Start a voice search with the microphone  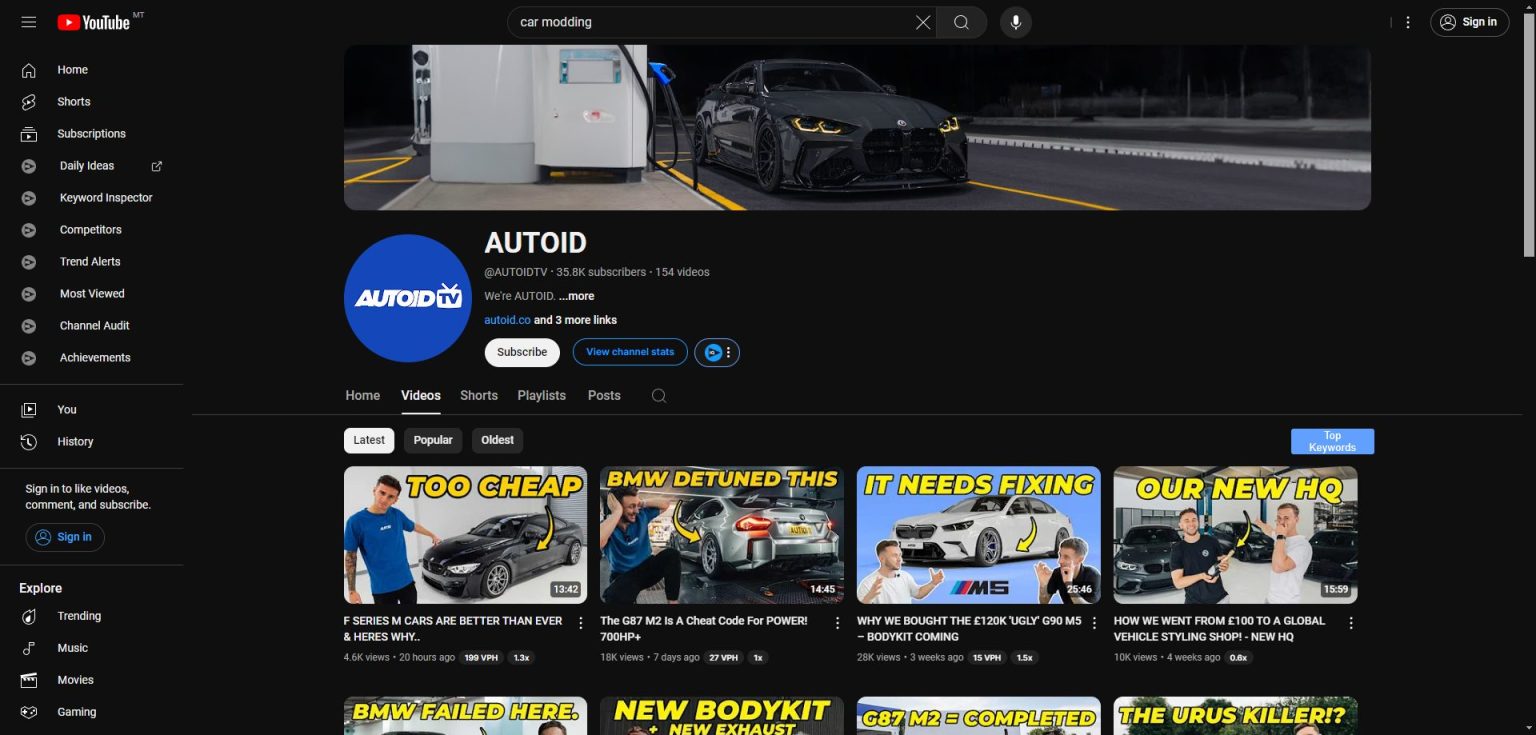[x=1015, y=22]
